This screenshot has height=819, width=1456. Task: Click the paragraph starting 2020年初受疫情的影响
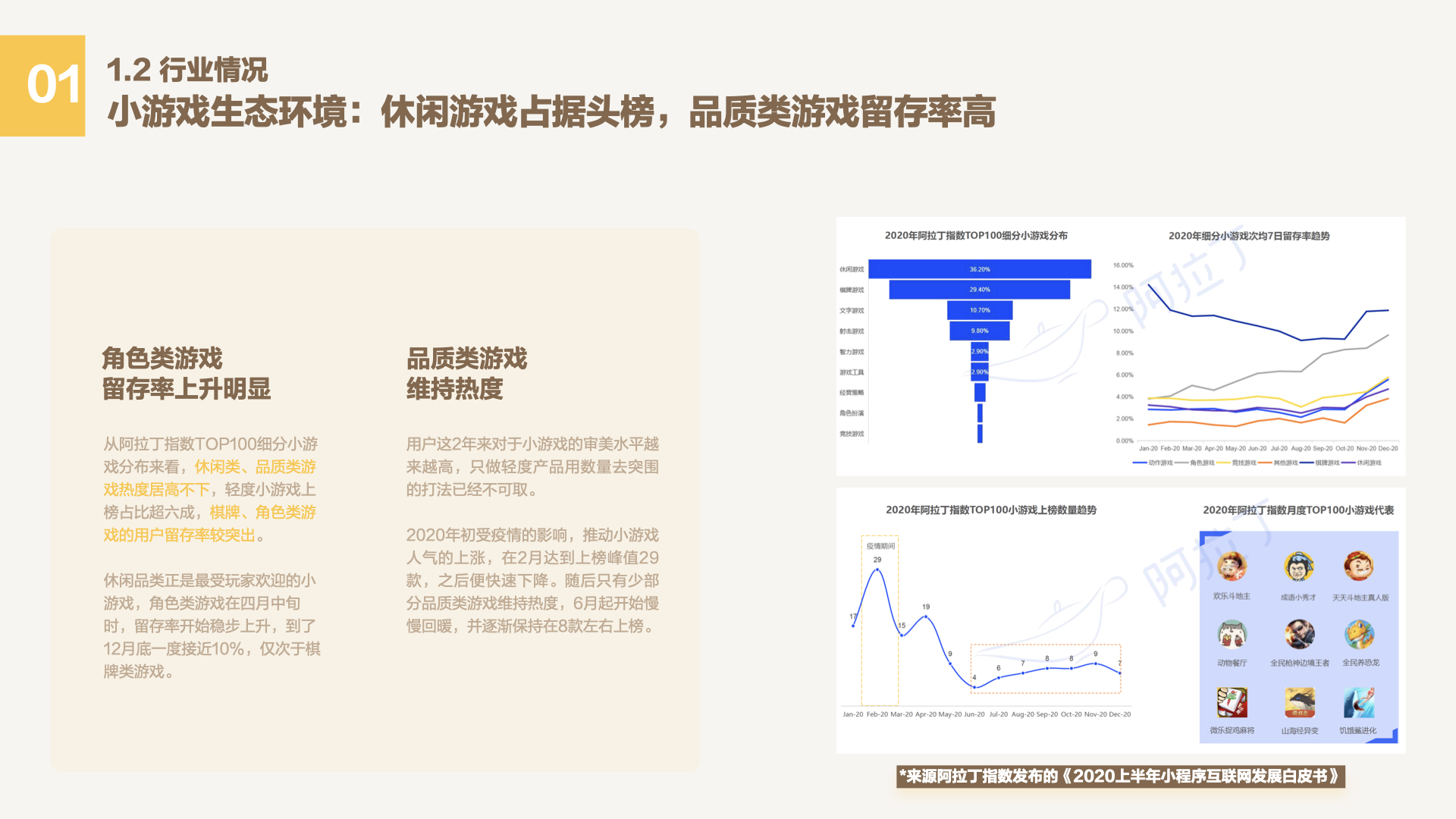click(532, 580)
